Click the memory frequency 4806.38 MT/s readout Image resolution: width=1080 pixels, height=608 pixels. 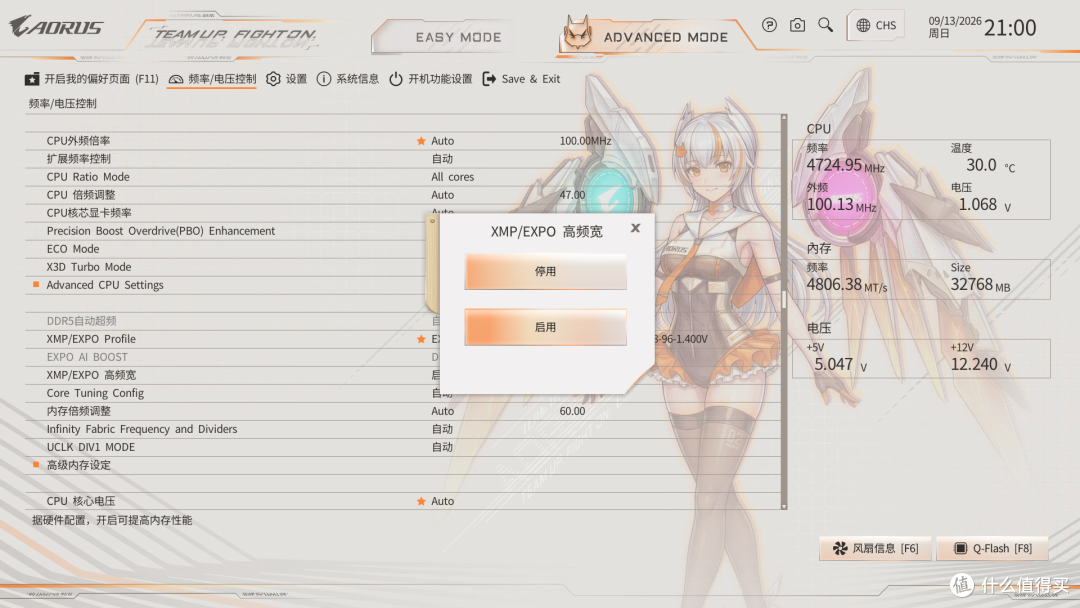point(847,284)
